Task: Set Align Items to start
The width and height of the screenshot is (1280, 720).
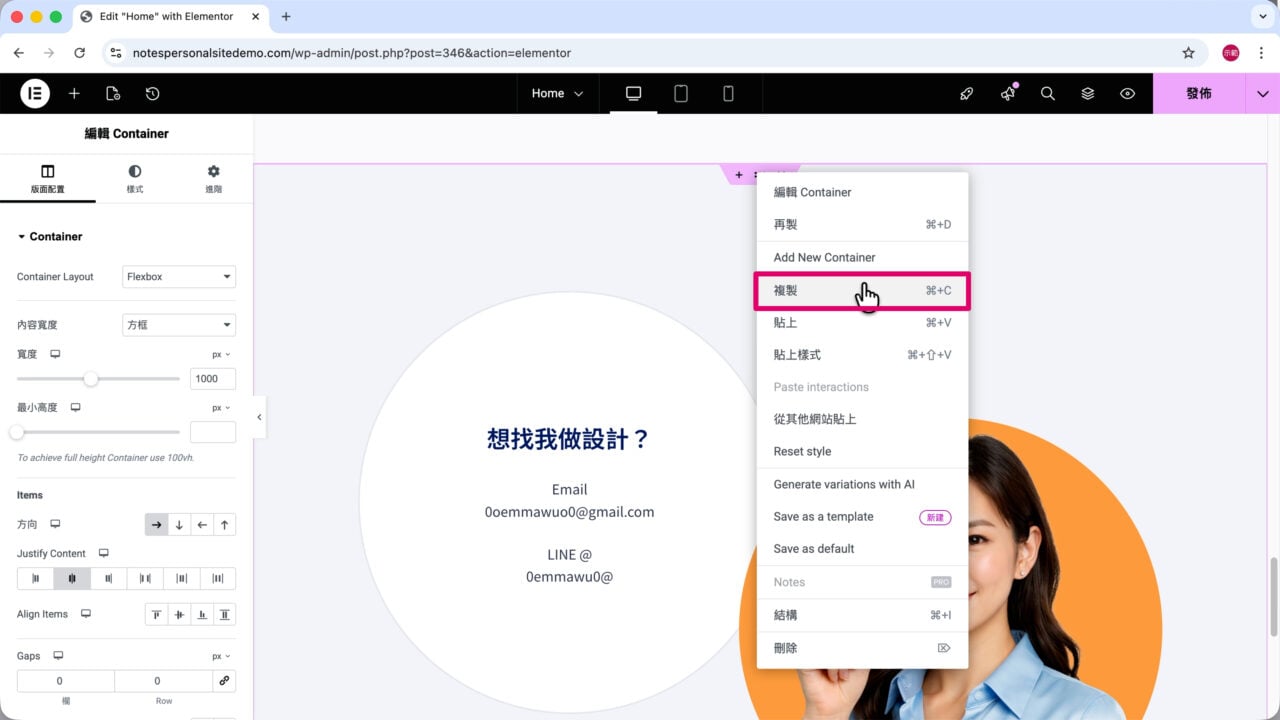Action: click(x=156, y=614)
